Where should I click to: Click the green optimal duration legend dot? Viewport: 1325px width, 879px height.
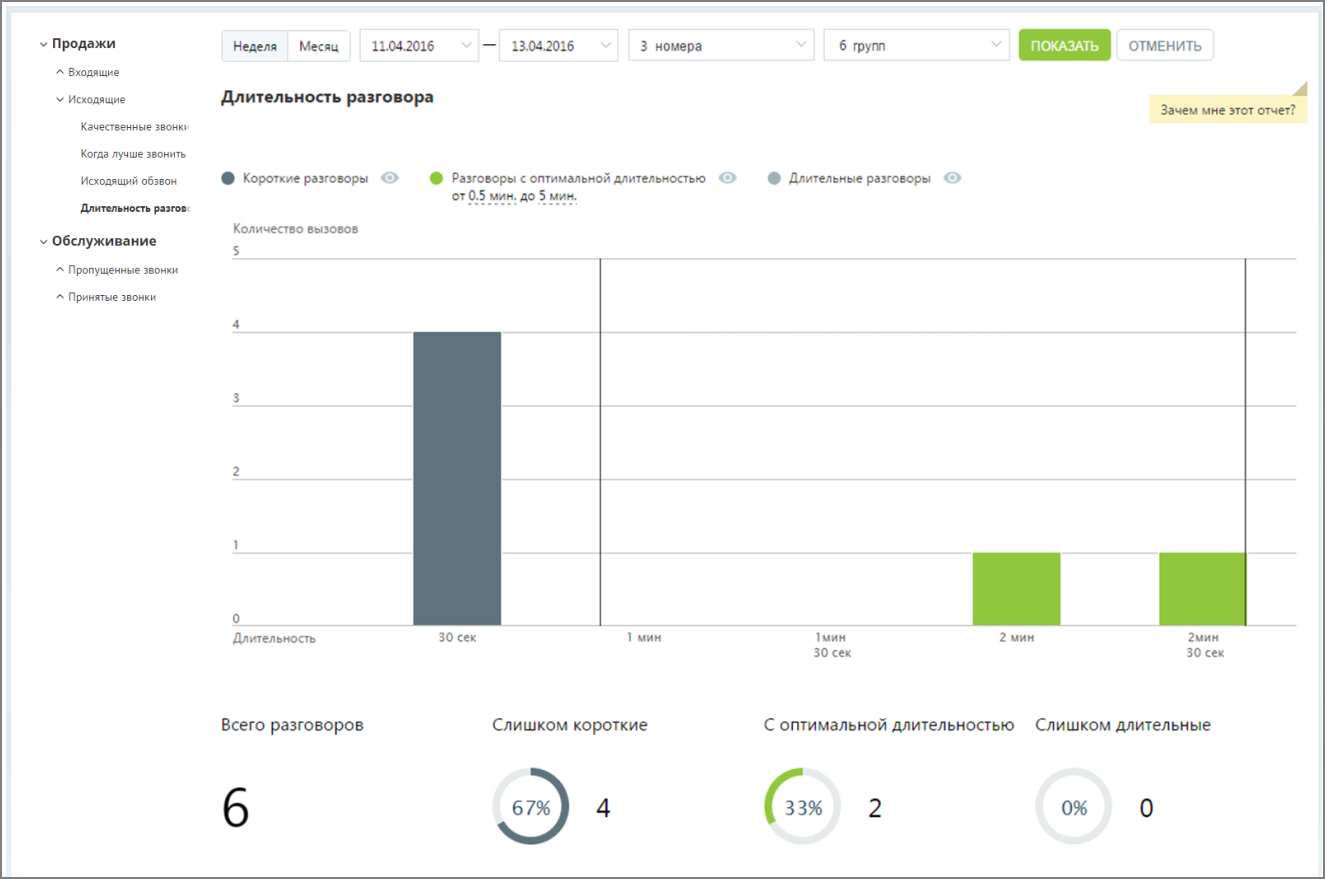point(436,178)
